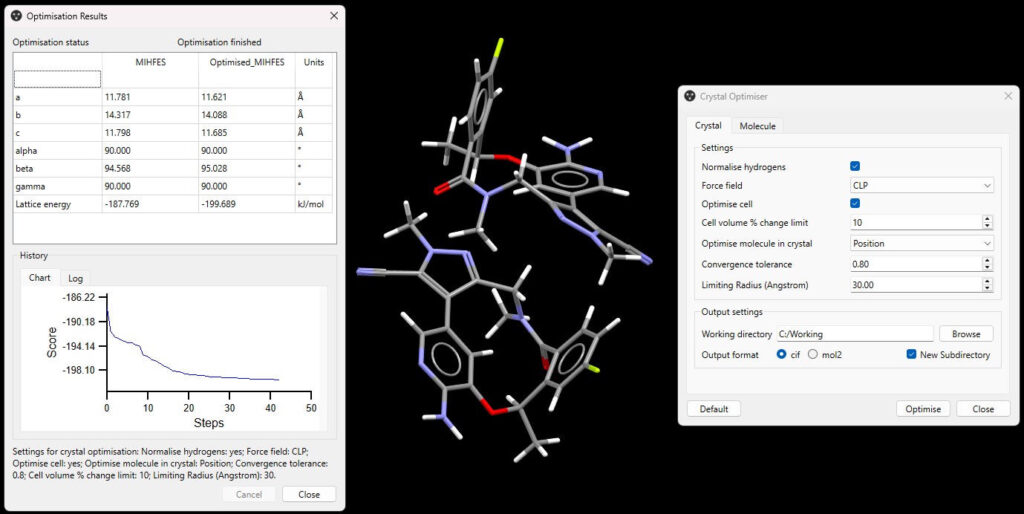1024x514 pixels.
Task: Close the Crystal Optimiser dialog with X
Action: click(x=1007, y=96)
